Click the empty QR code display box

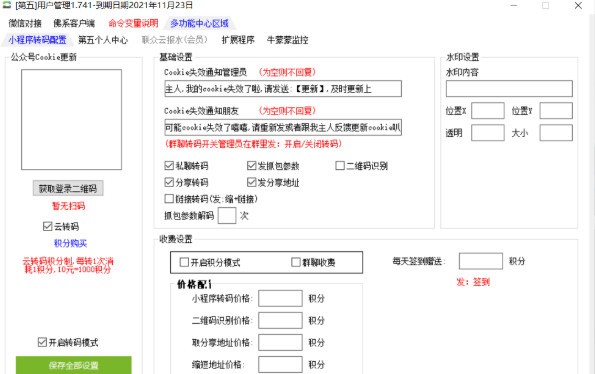71,119
